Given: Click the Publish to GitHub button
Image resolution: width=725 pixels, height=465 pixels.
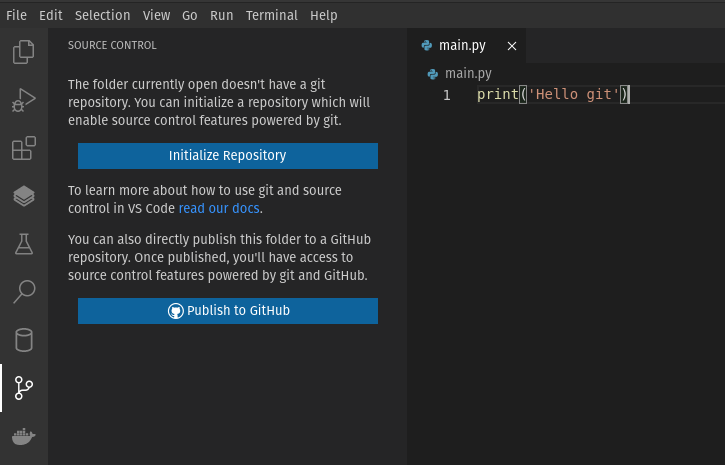Looking at the screenshot, I should (227, 311).
